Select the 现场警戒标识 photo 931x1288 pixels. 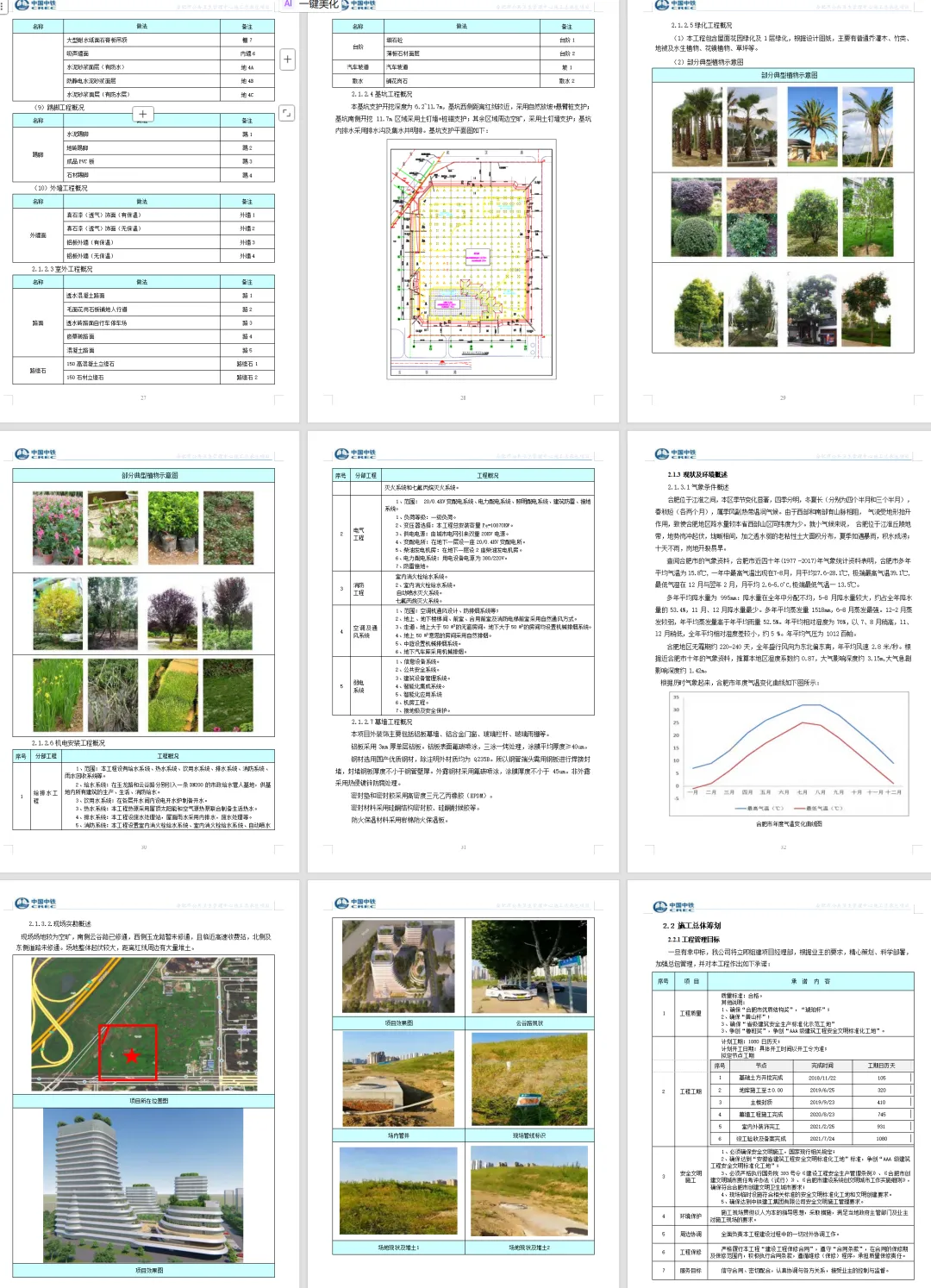click(528, 1078)
